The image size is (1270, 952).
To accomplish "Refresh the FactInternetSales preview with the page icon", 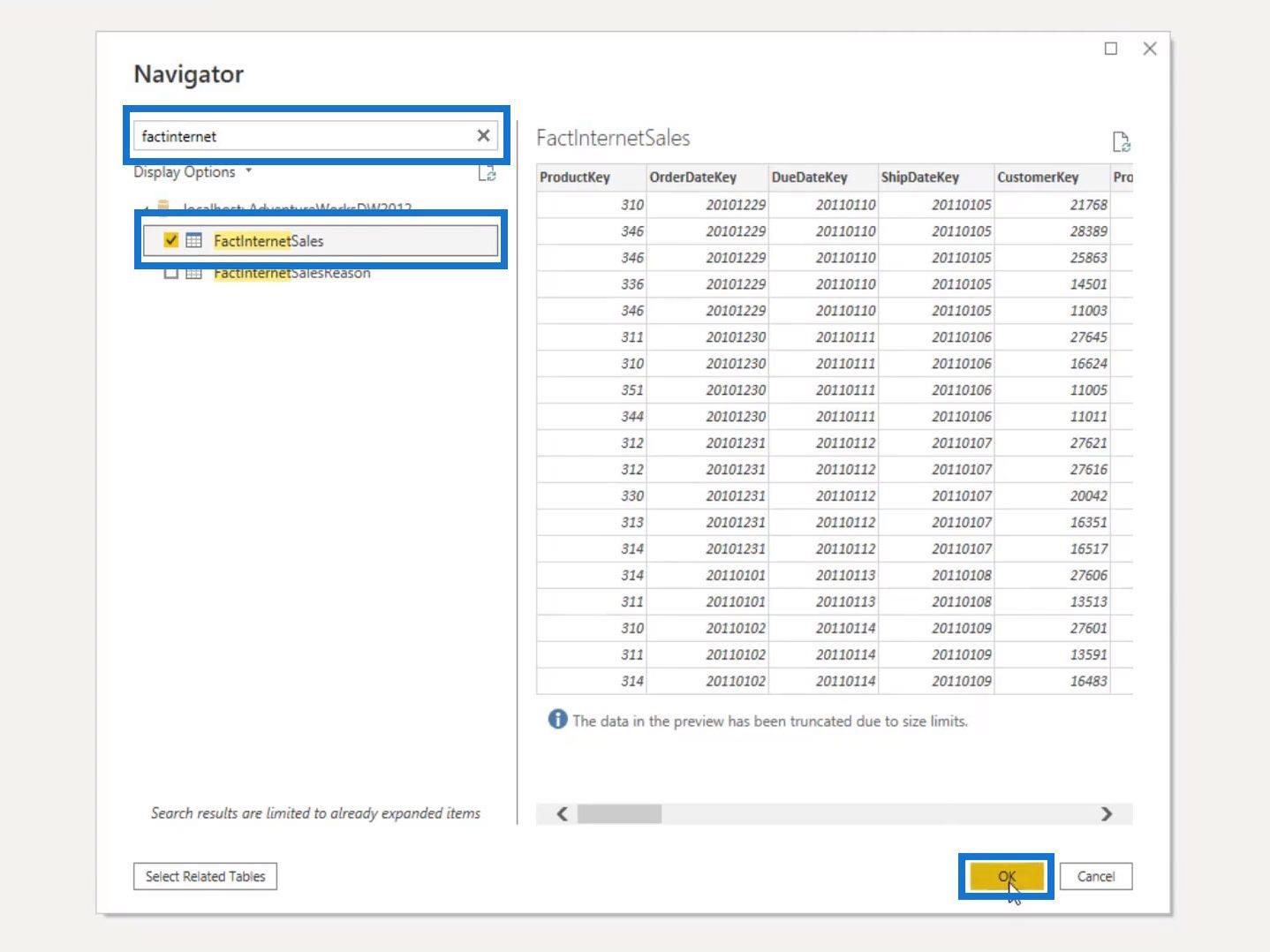I will point(1121,141).
